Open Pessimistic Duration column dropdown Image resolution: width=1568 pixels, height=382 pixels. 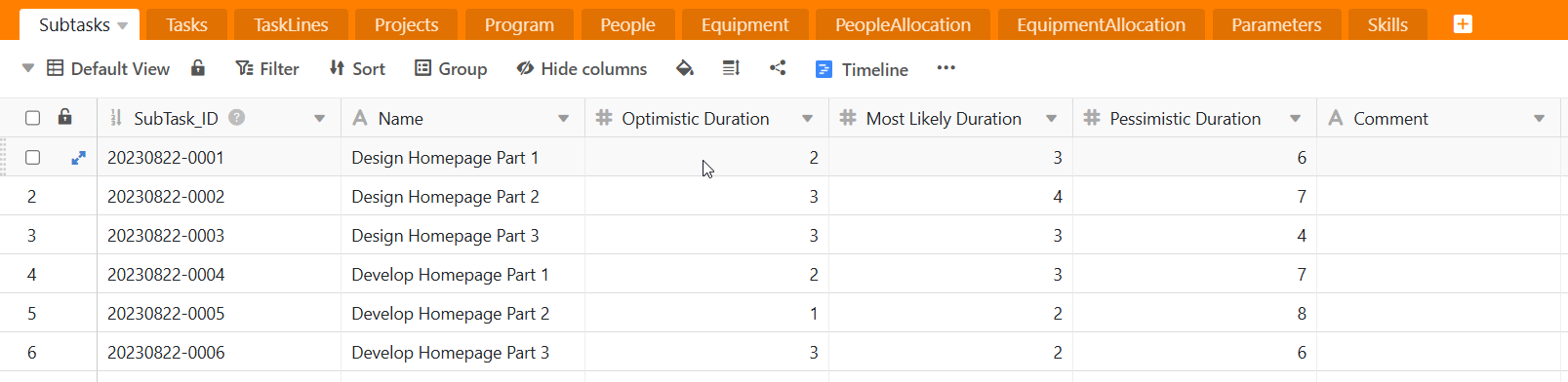[1295, 119]
